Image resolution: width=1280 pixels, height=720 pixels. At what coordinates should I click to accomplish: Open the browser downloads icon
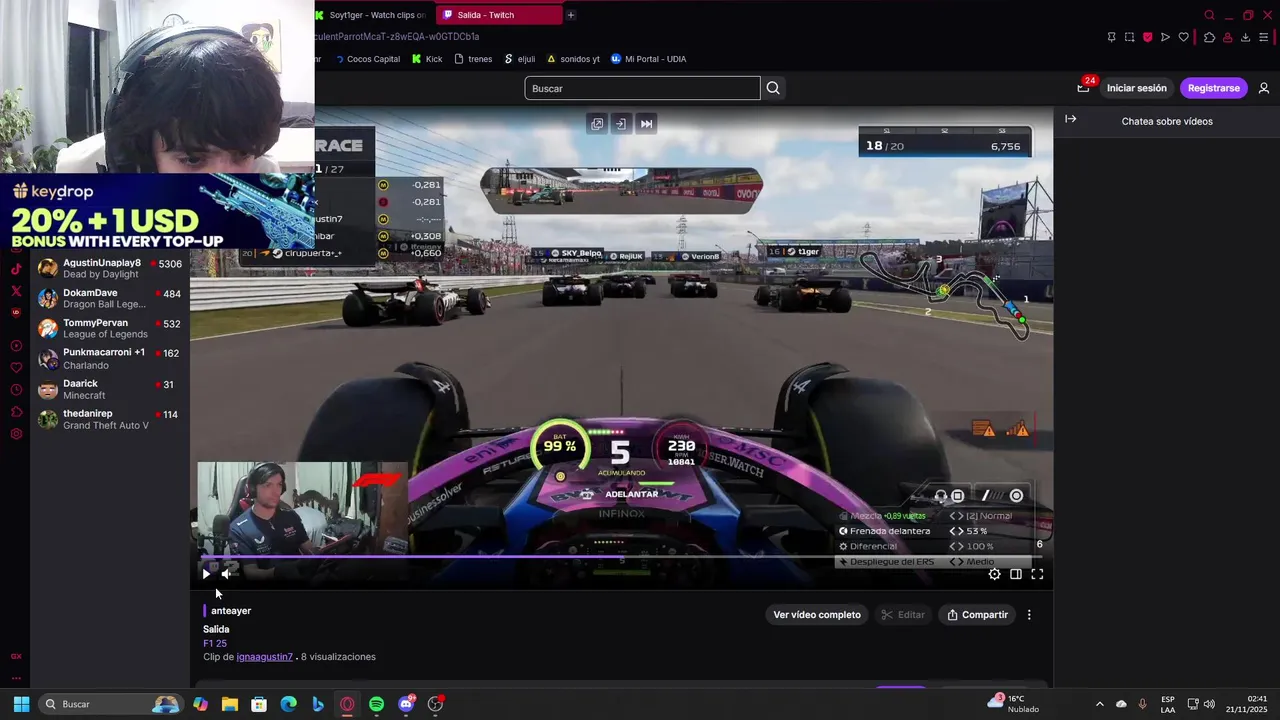(x=1245, y=37)
